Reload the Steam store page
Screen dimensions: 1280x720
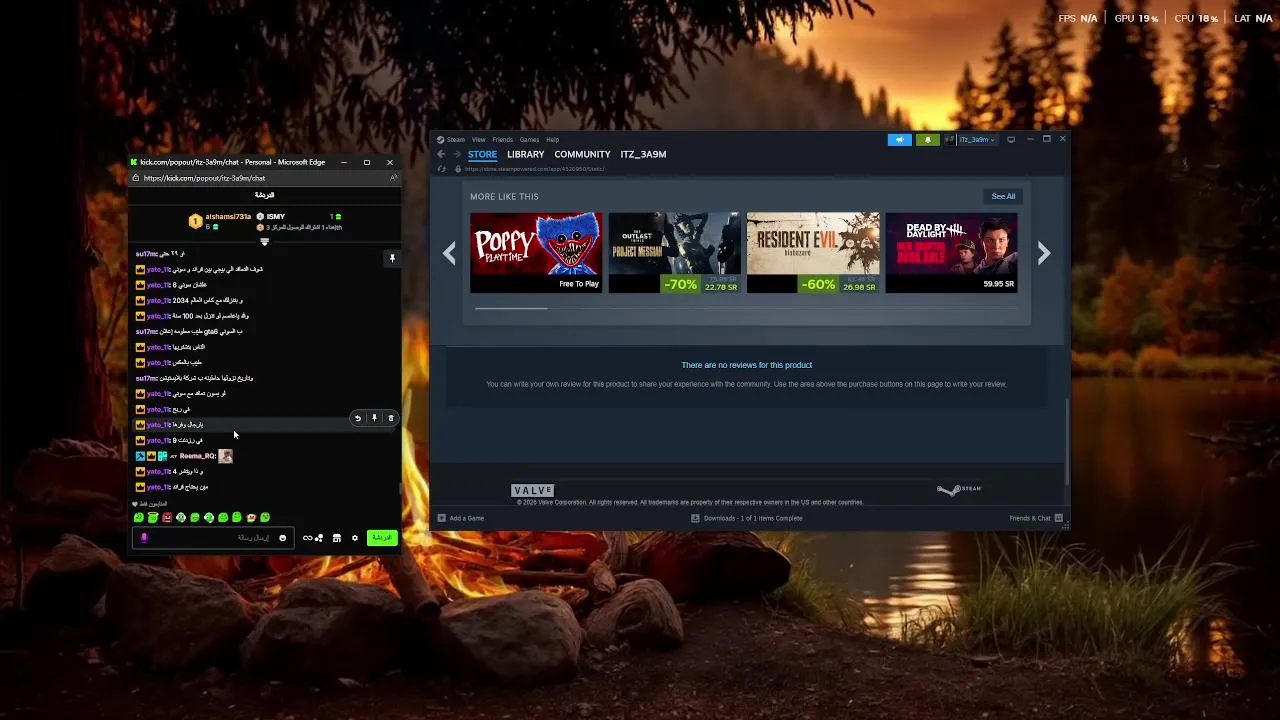tap(442, 169)
